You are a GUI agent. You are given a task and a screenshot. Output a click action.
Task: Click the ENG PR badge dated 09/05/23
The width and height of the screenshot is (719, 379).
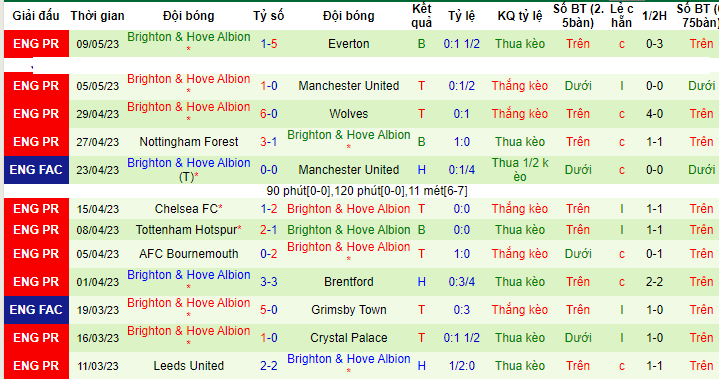36,44
